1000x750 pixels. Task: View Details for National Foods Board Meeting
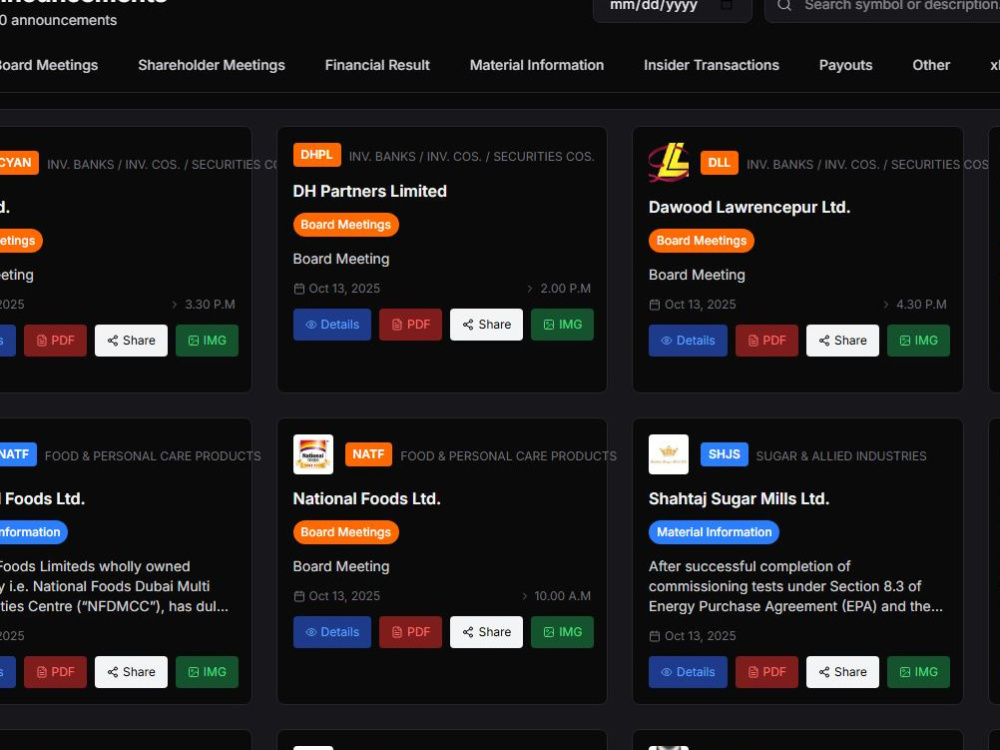pyautogui.click(x=332, y=632)
